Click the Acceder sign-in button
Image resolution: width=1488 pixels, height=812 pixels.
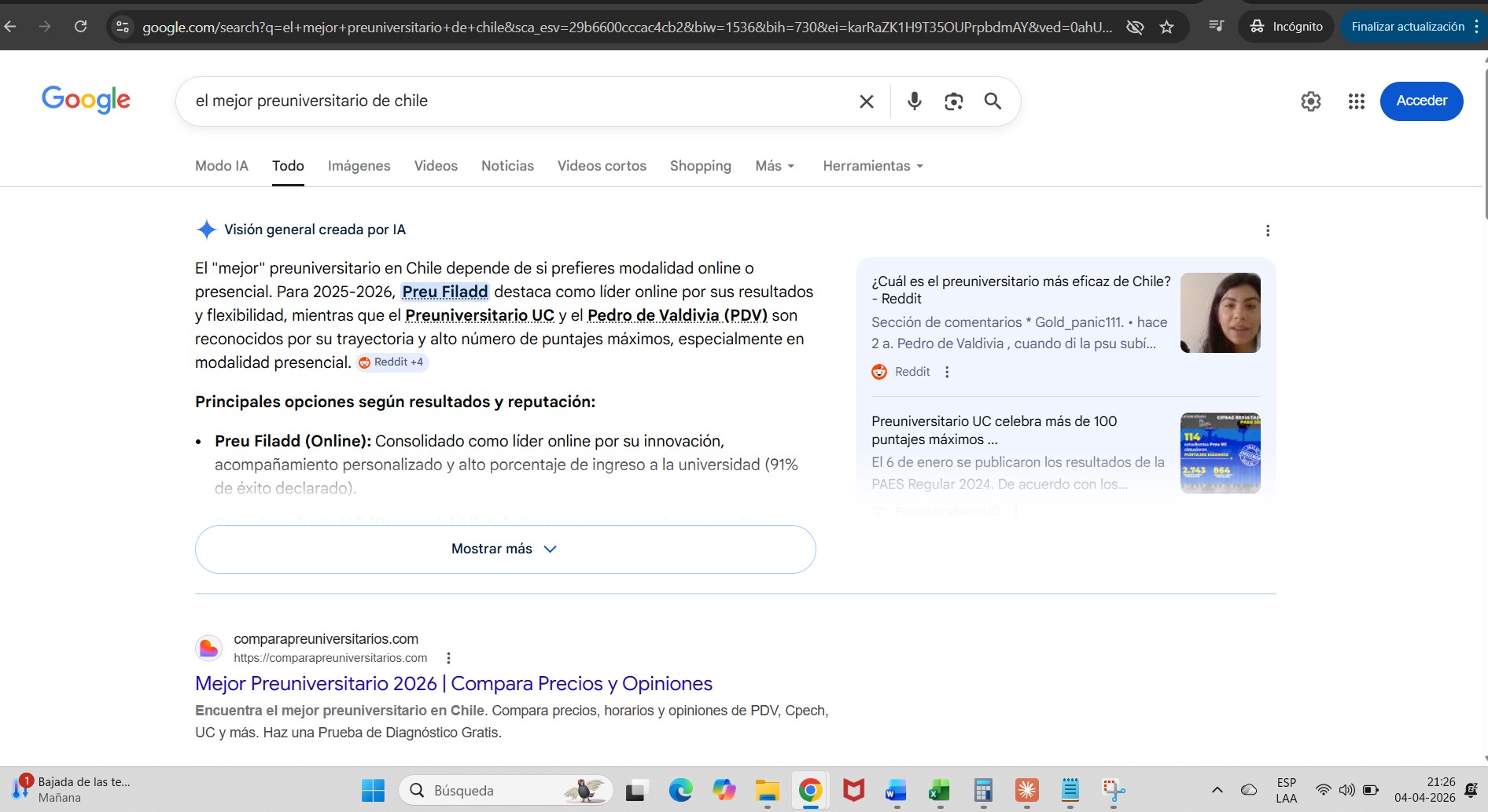pyautogui.click(x=1421, y=101)
